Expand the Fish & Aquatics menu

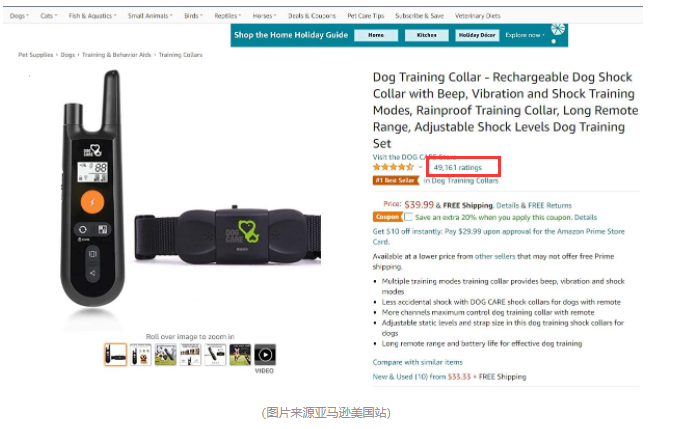coord(92,16)
